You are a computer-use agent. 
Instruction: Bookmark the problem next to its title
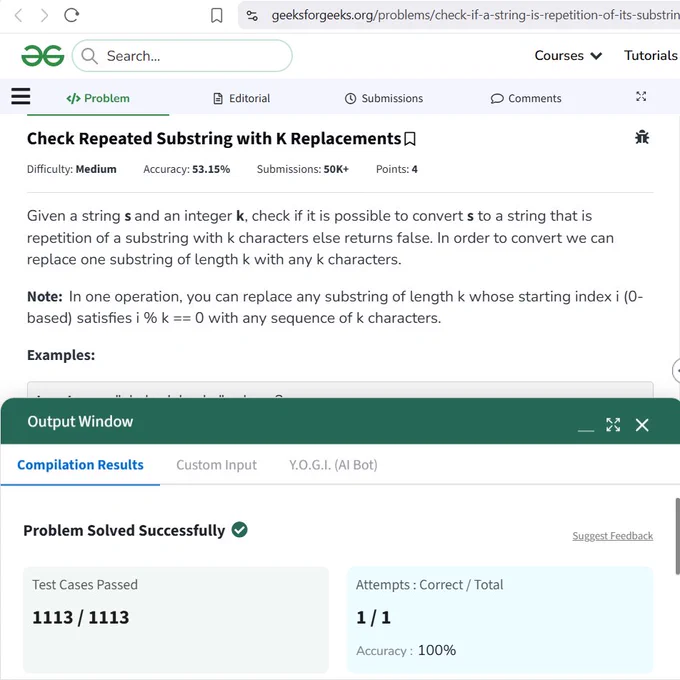[410, 139]
